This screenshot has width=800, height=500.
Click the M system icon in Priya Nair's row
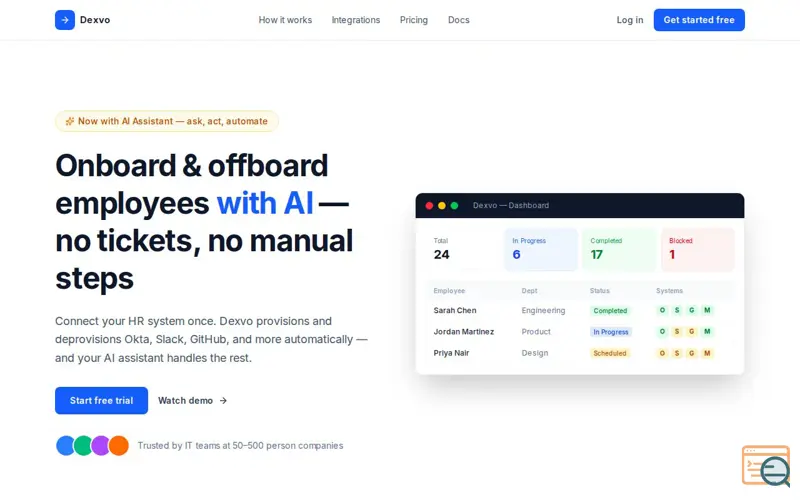coord(707,353)
